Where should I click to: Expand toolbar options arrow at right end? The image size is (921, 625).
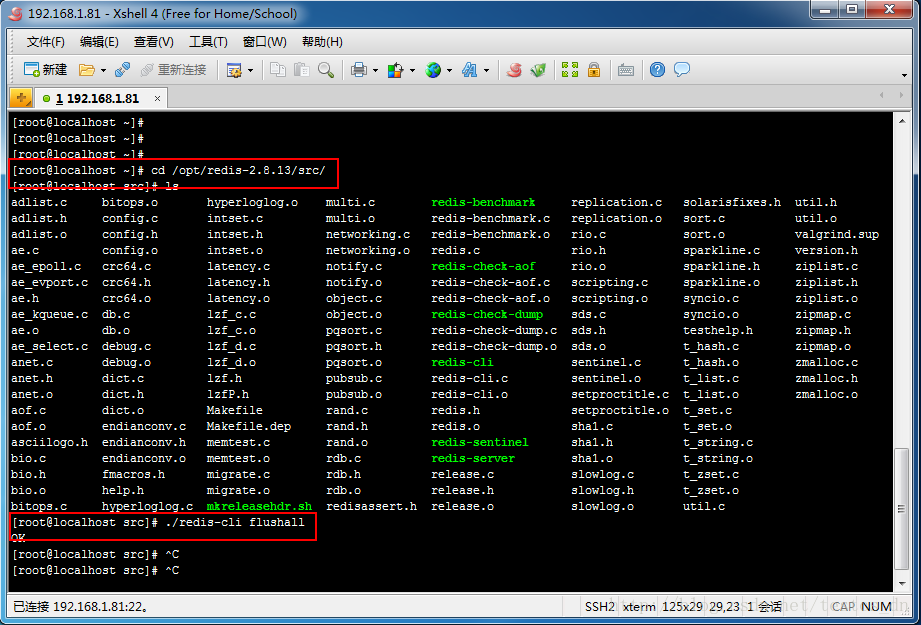904,75
